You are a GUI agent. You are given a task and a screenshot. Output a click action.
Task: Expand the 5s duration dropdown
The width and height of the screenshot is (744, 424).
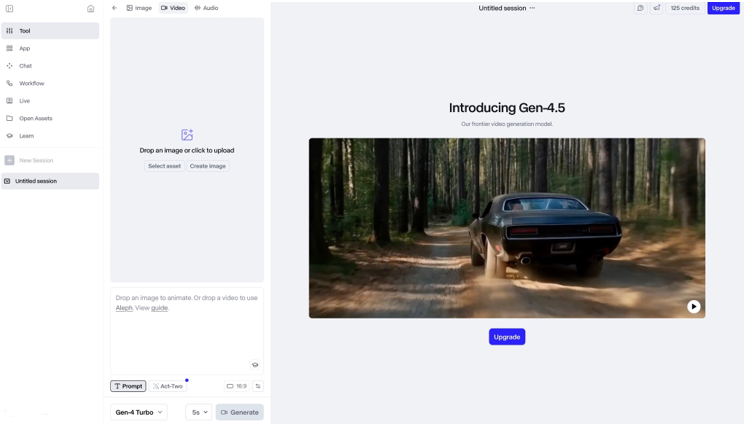point(199,412)
